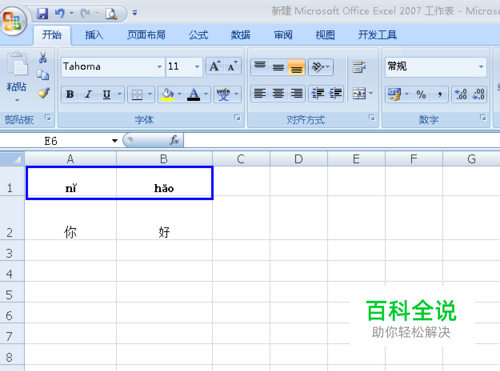Toggle bottom vertical alignment

296,67
